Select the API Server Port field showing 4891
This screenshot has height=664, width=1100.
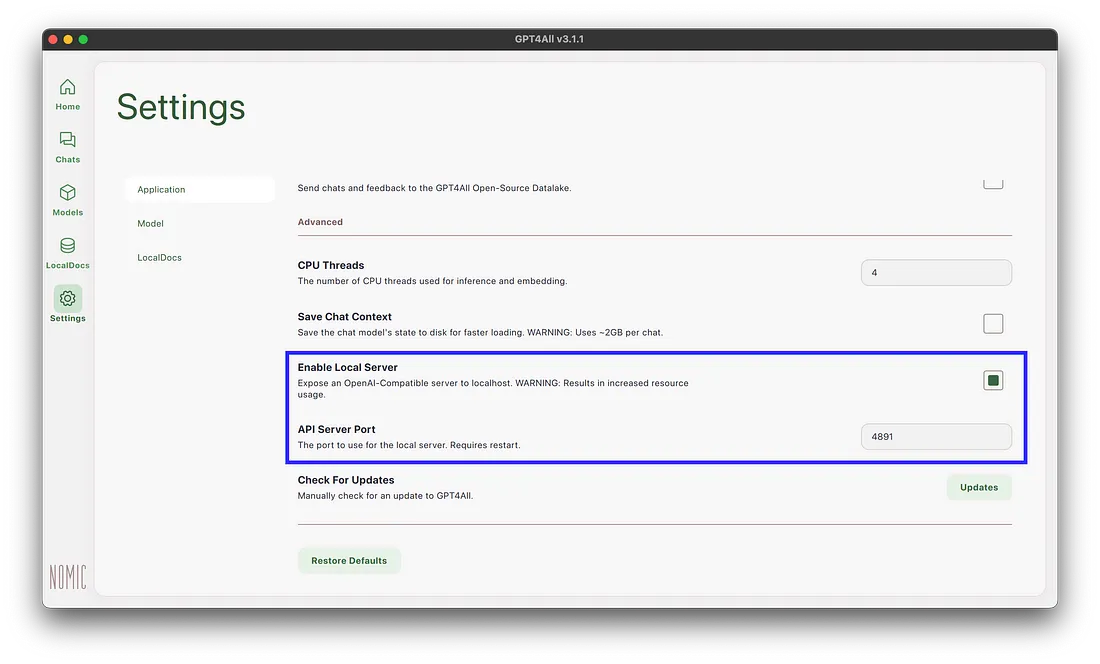coord(935,436)
